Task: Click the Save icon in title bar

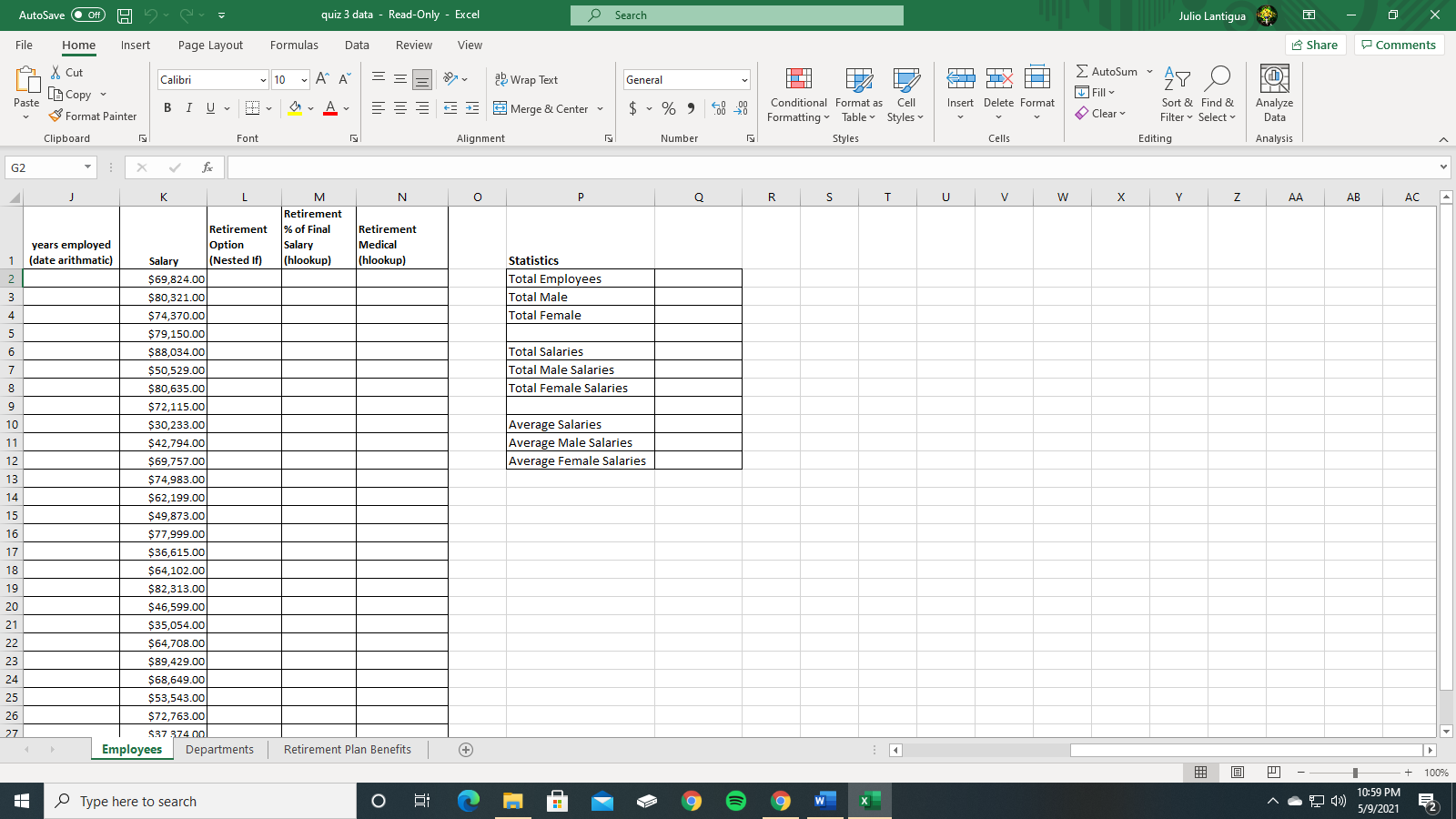Action: pos(126,15)
